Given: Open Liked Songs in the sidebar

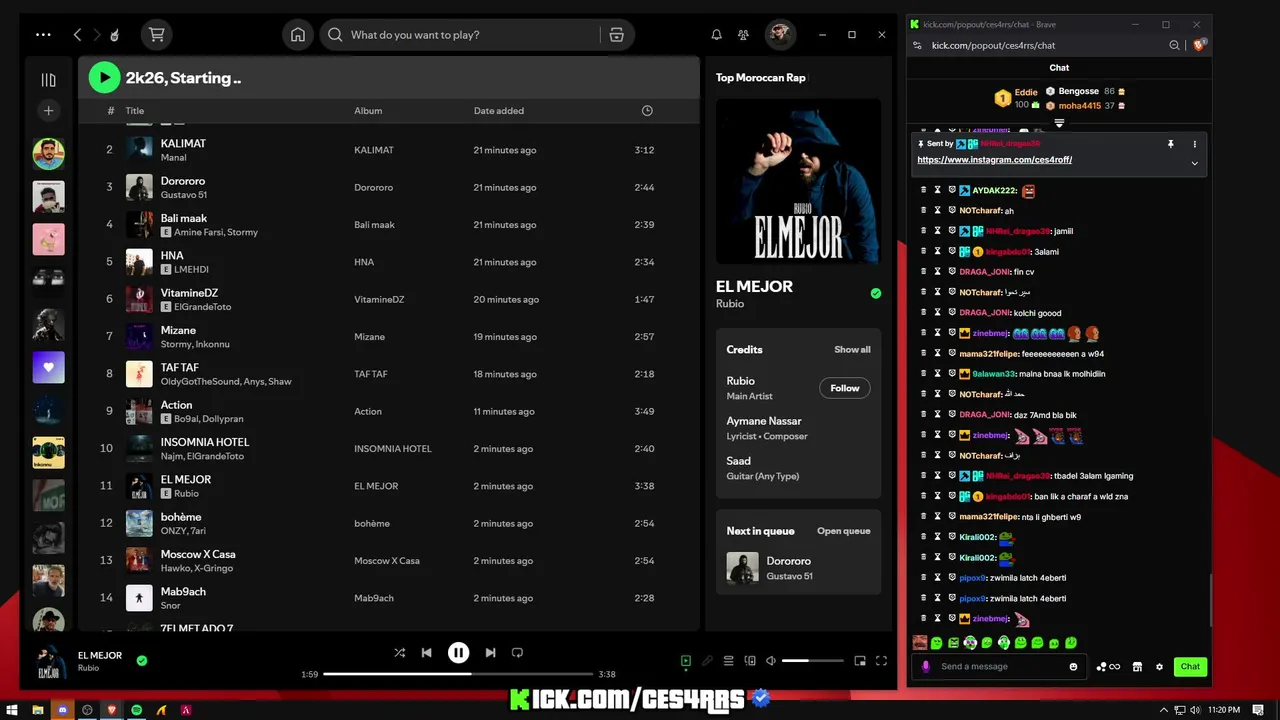Looking at the screenshot, I should point(48,367).
